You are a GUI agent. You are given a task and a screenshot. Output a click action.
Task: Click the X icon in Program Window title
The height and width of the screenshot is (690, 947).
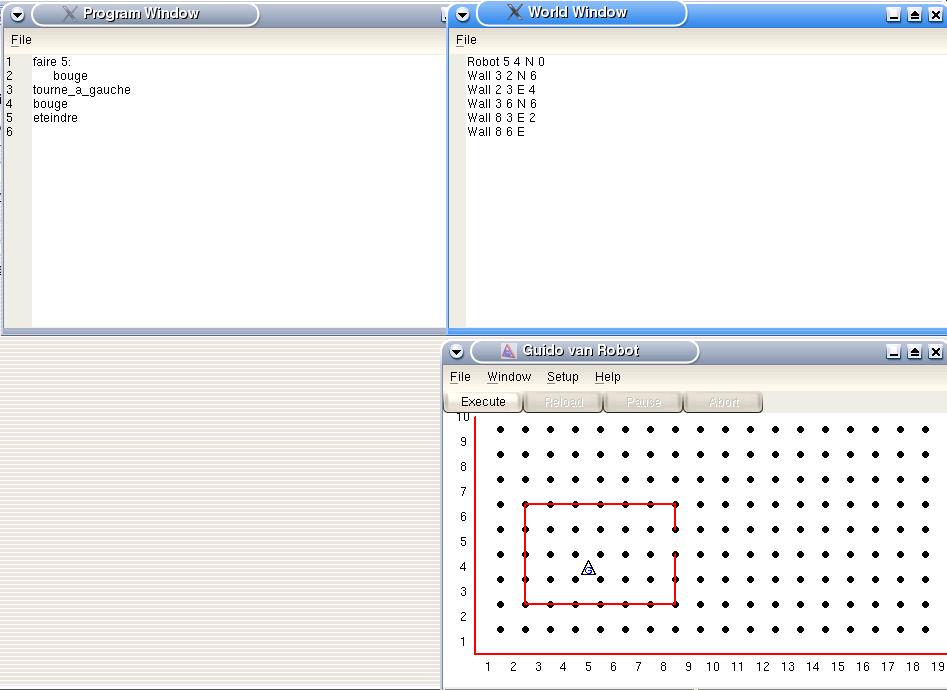(x=70, y=13)
